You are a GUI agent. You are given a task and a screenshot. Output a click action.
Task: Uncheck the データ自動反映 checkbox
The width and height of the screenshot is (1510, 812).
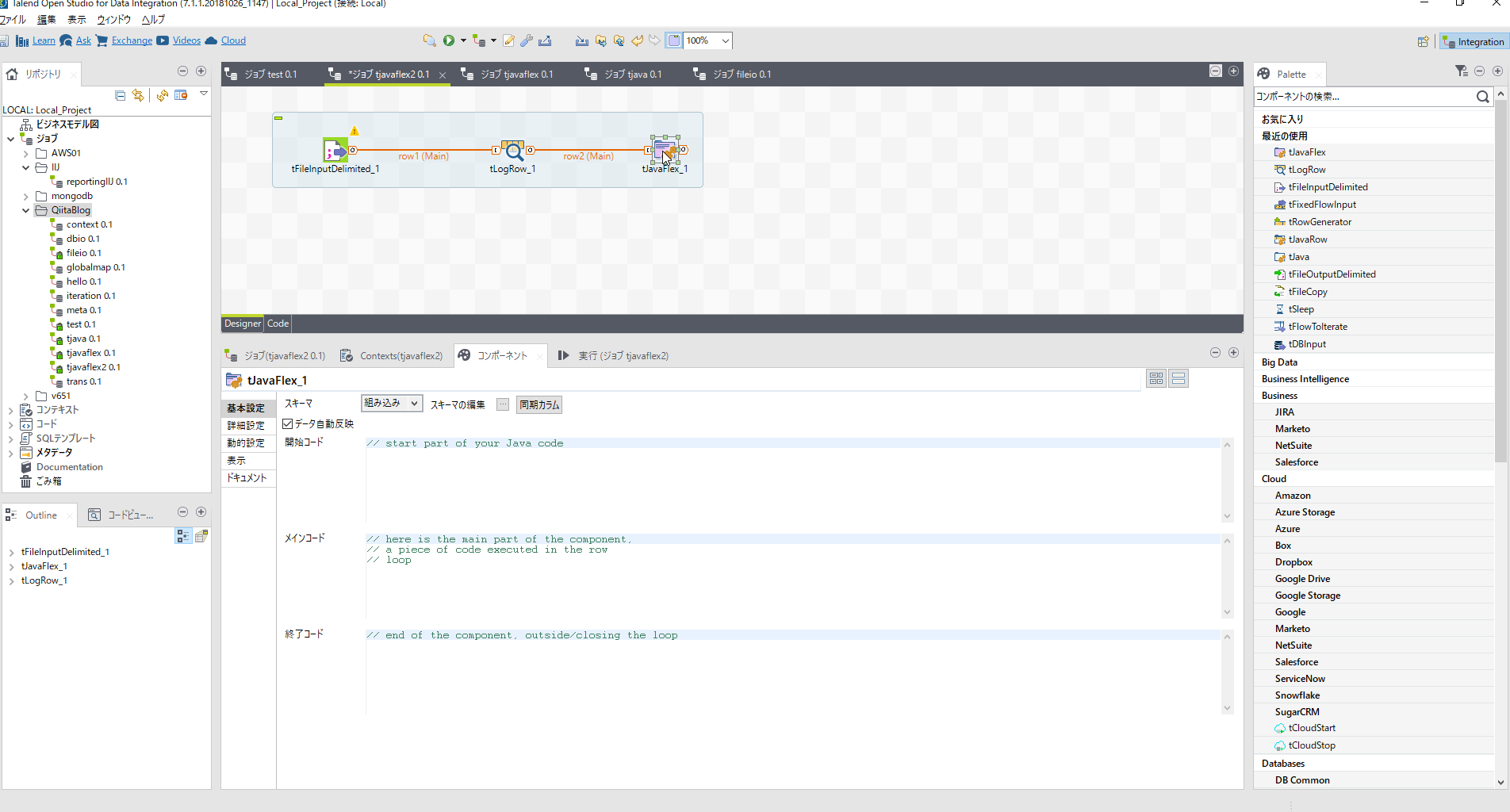click(288, 423)
